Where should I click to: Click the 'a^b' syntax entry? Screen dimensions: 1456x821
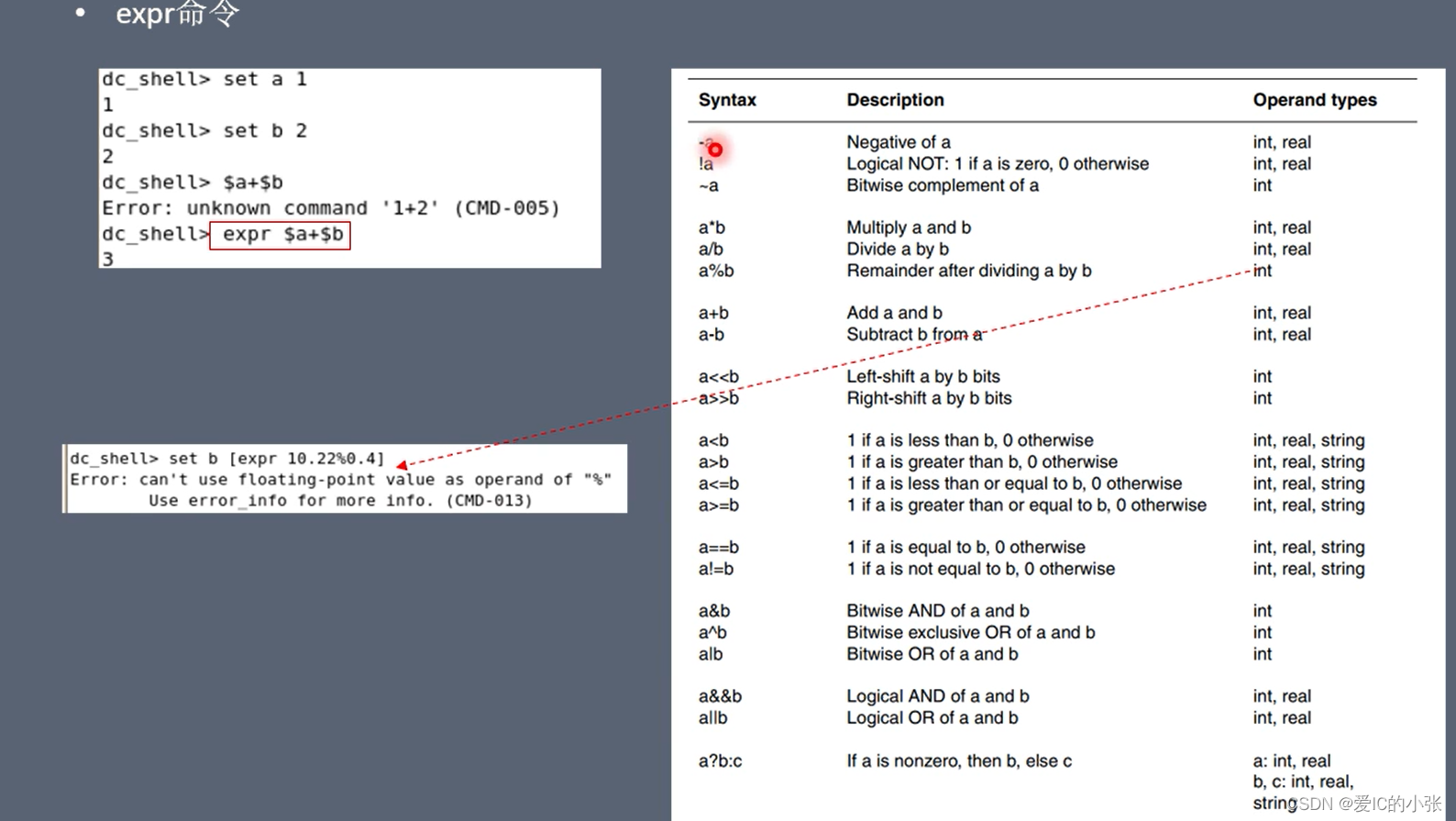pyautogui.click(x=712, y=633)
